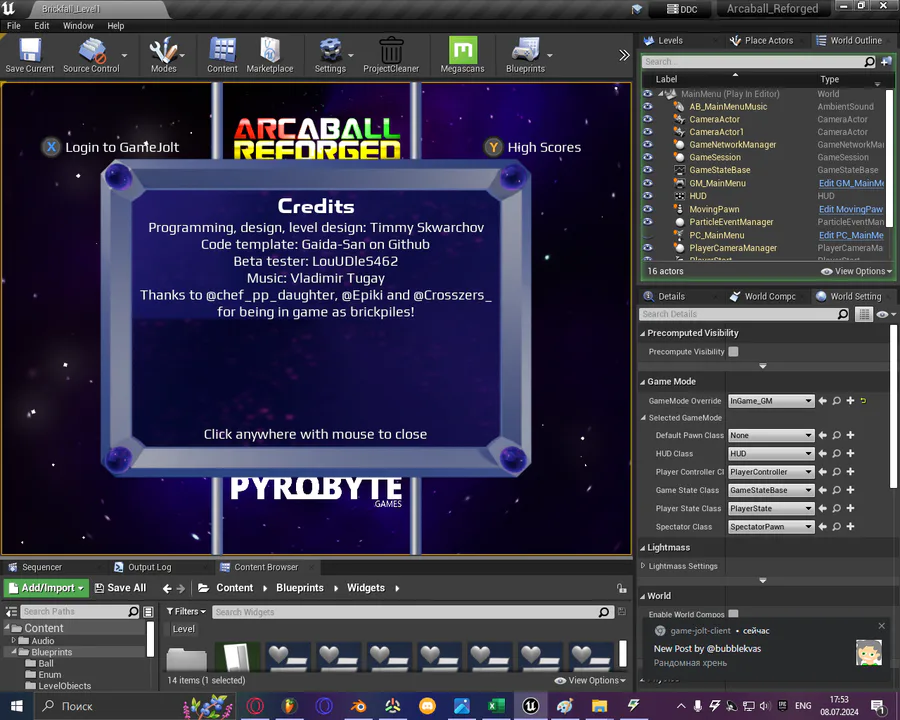The image size is (900, 720).
Task: Open the Window menu
Action: 78,26
